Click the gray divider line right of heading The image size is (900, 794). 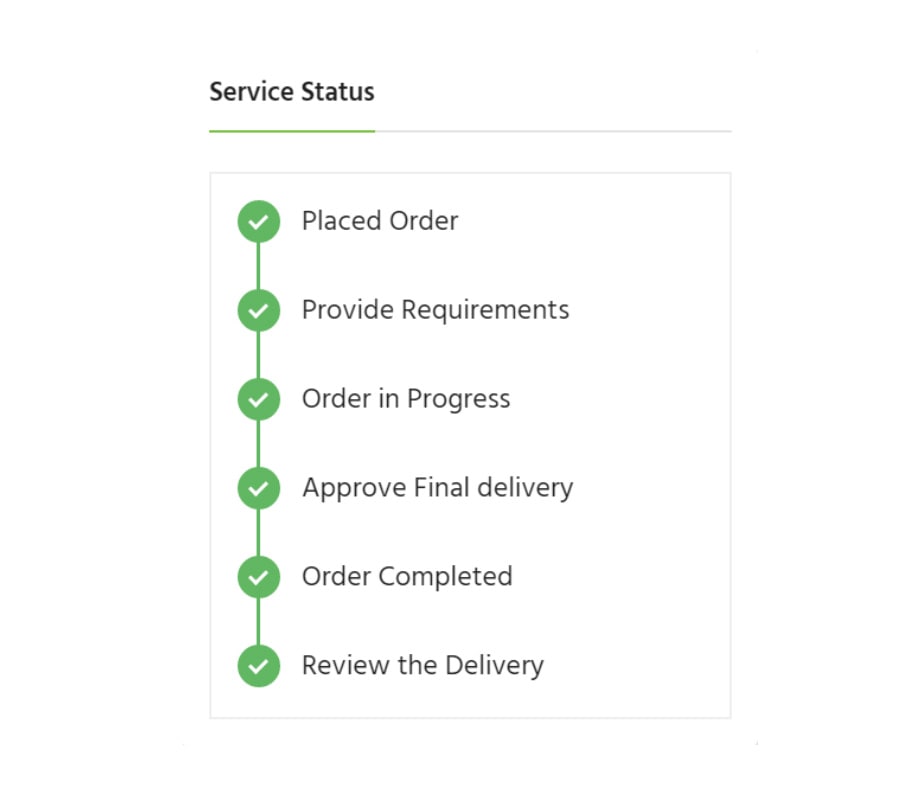[x=553, y=131]
